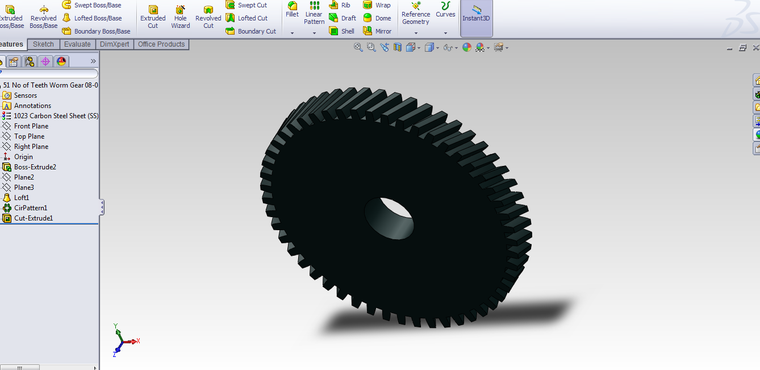Select the Shell feature icon
The height and width of the screenshot is (370, 760).
(341, 31)
